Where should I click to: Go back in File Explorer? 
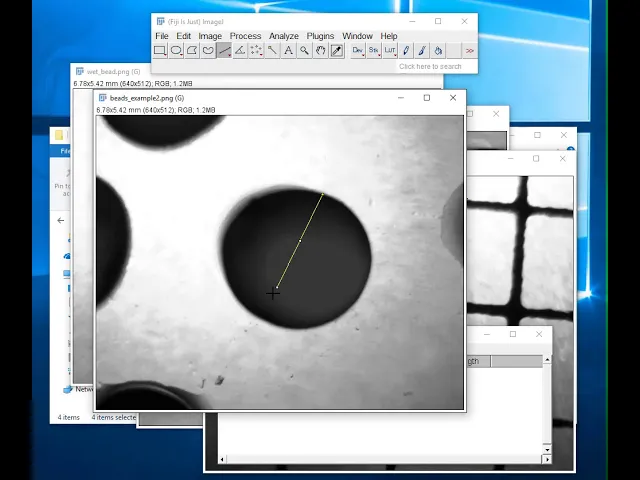[x=61, y=220]
